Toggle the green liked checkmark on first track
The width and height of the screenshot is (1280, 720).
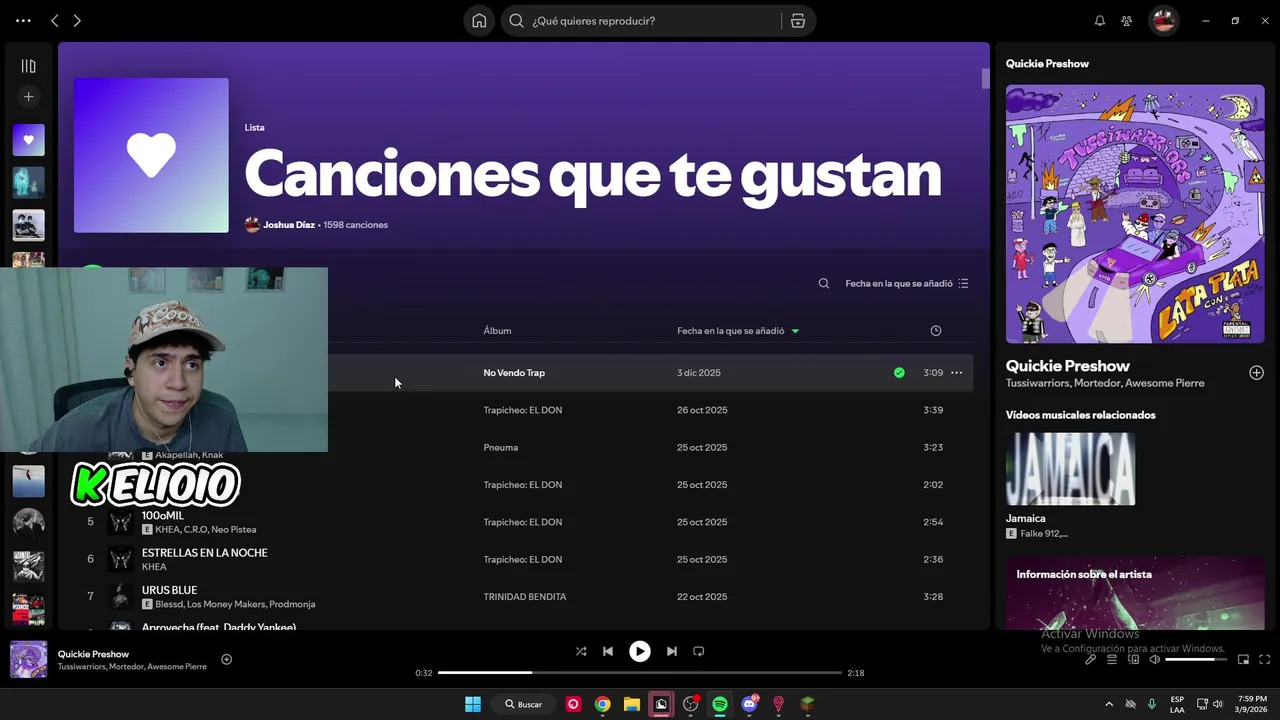pyautogui.click(x=899, y=373)
